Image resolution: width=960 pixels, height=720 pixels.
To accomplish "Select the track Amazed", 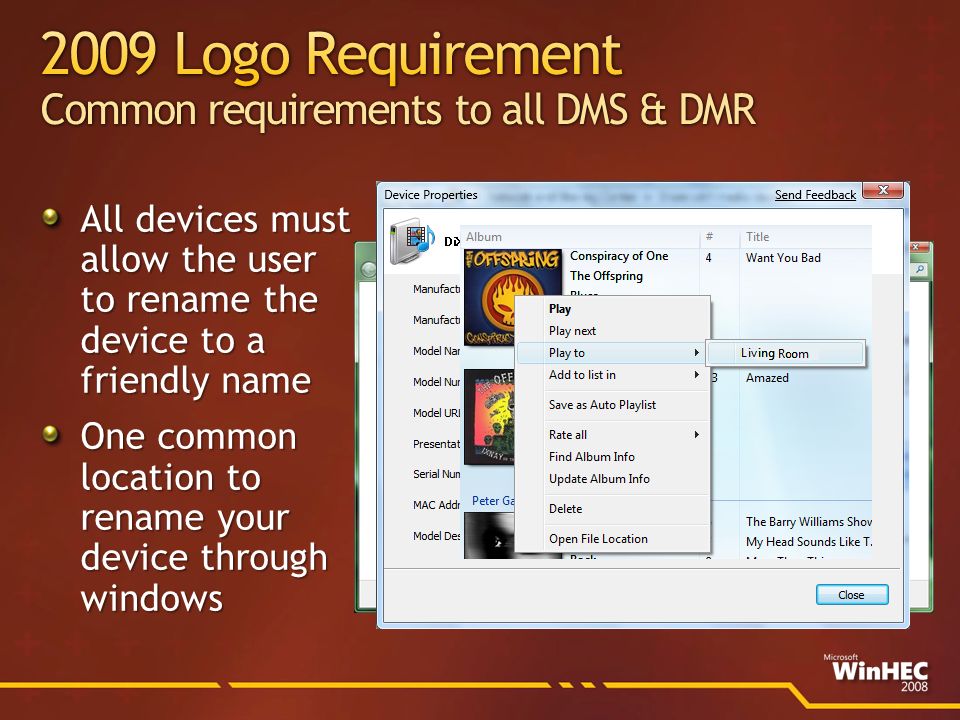I will click(x=767, y=378).
